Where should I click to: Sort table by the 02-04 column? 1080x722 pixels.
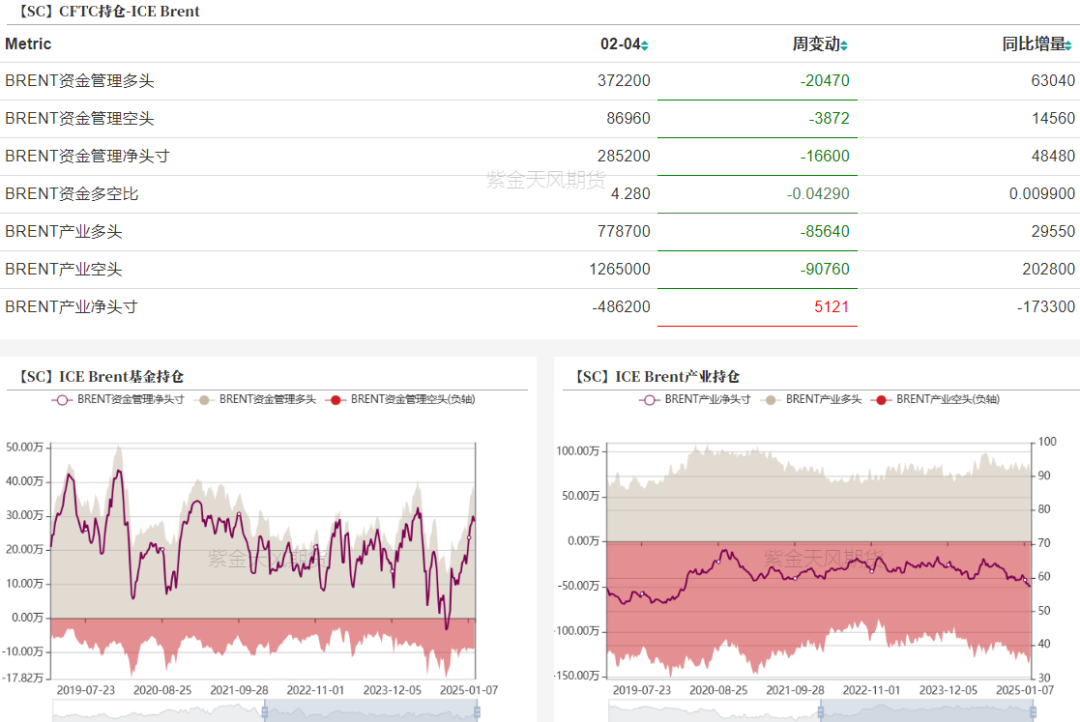(x=645, y=45)
